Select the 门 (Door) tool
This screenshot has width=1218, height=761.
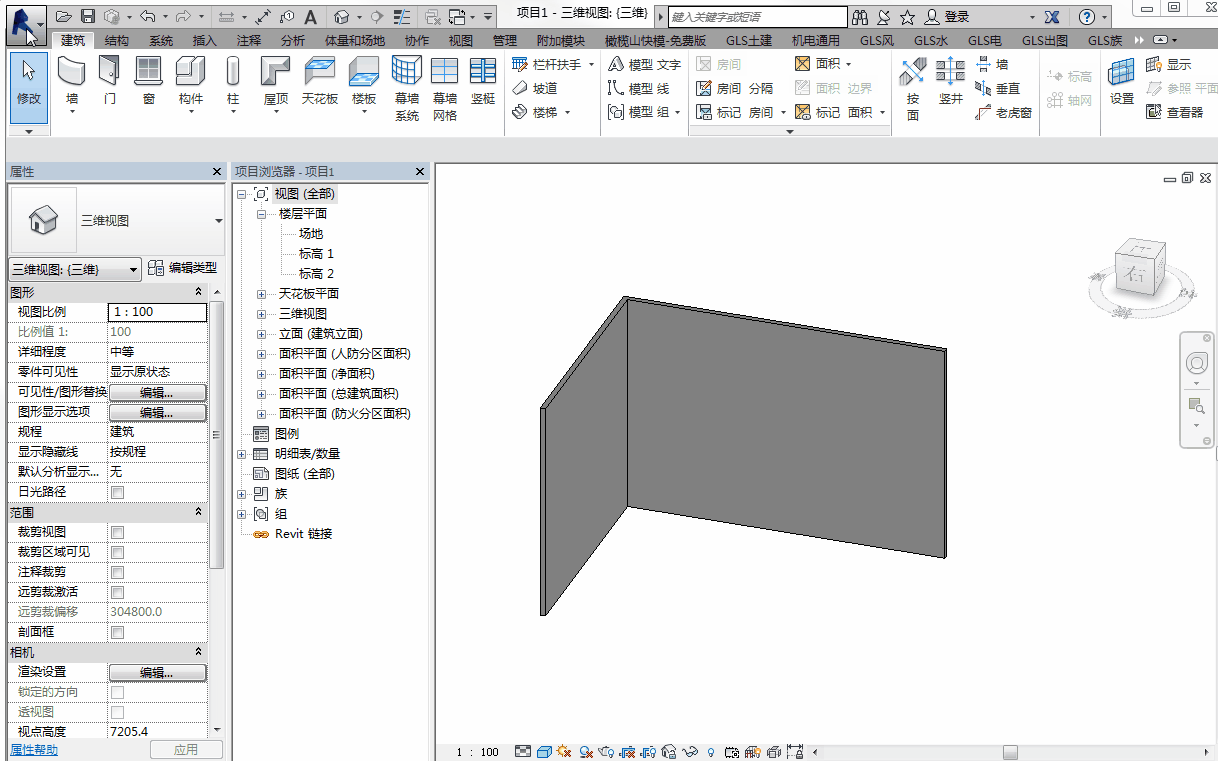tap(110, 81)
